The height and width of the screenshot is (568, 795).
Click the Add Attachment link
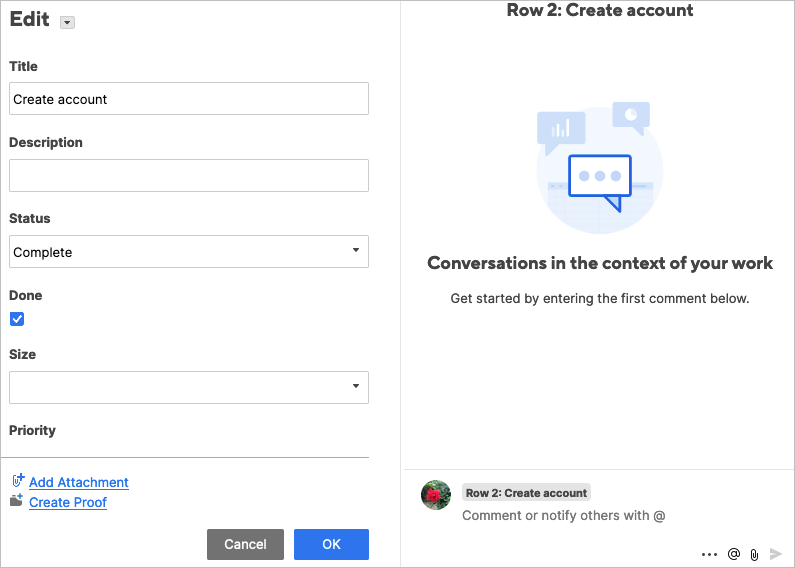(x=79, y=482)
